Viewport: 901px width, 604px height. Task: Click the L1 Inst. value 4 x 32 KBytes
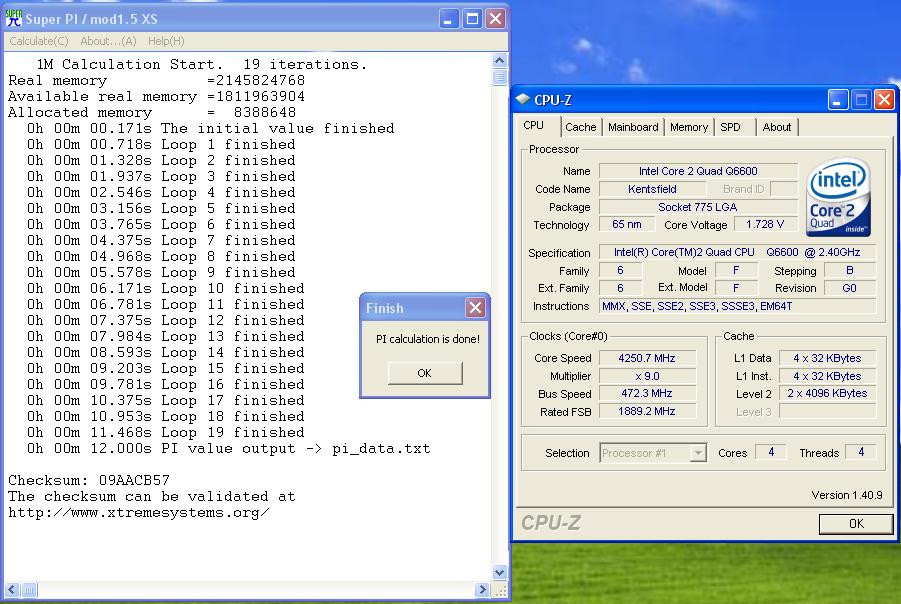click(x=827, y=376)
